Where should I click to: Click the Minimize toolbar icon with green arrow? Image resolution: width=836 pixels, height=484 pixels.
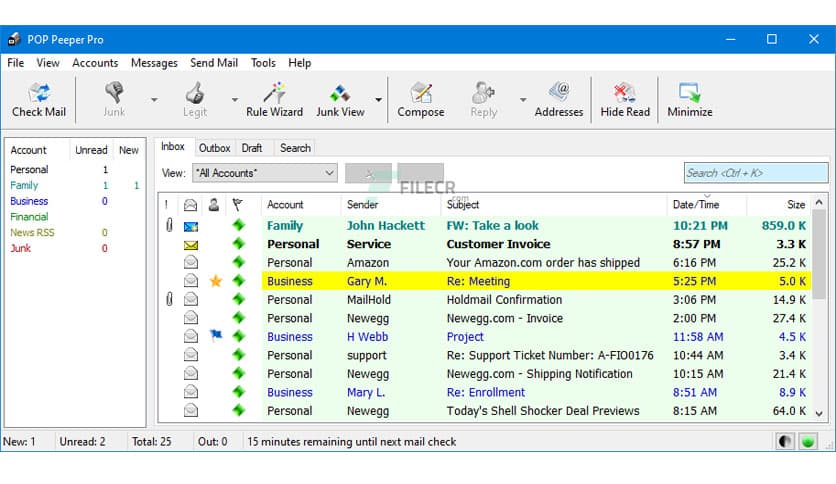(x=689, y=93)
